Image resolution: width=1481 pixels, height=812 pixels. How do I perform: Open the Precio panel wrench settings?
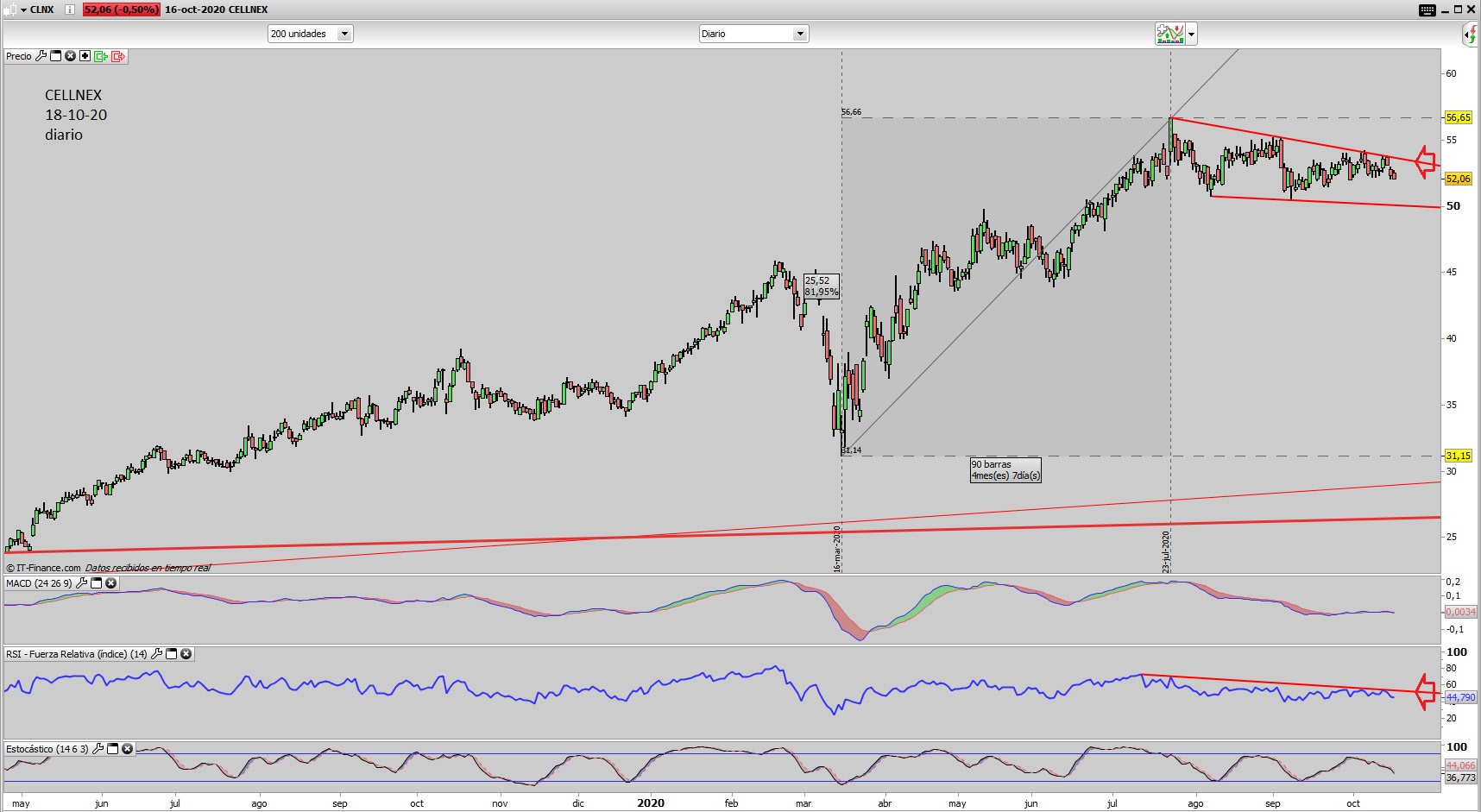coord(41,56)
